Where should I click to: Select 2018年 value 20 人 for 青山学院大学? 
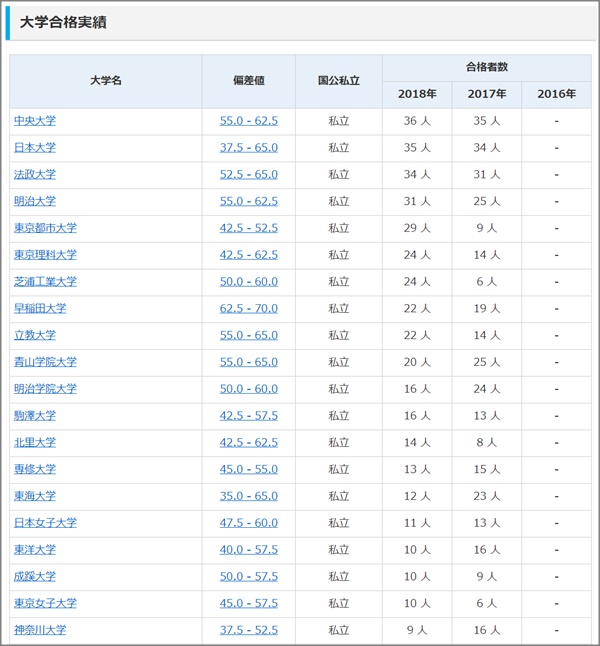click(x=417, y=362)
